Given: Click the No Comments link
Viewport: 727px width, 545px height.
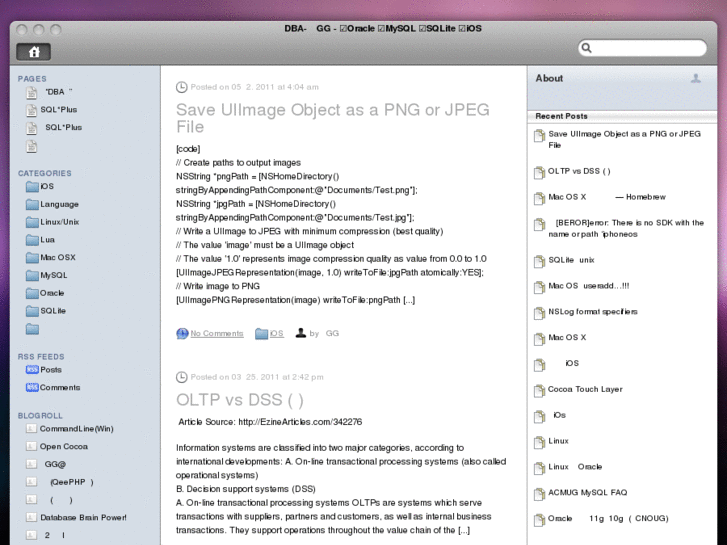Looking at the screenshot, I should coord(216,334).
